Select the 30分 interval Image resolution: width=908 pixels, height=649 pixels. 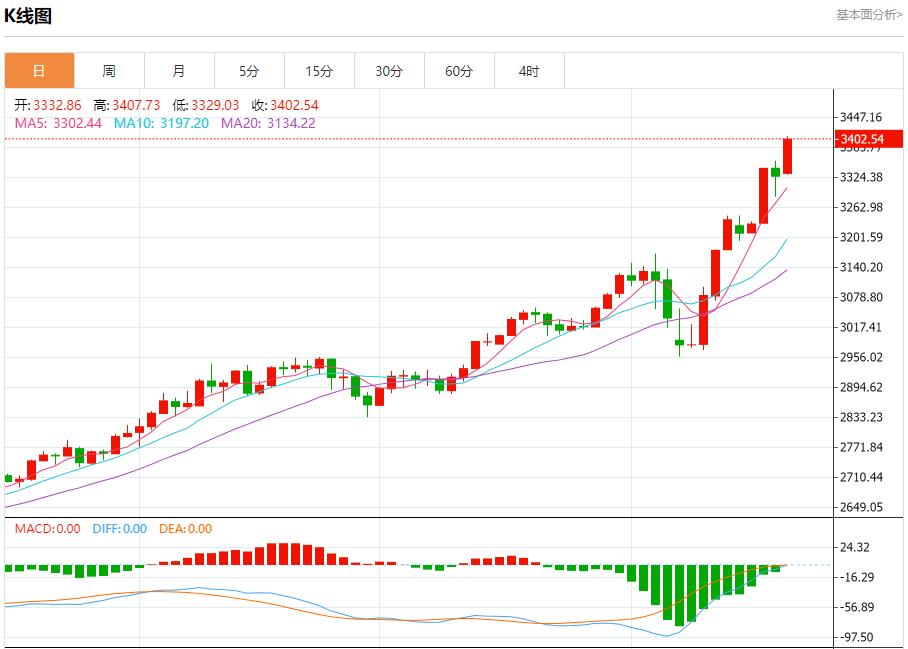389,70
